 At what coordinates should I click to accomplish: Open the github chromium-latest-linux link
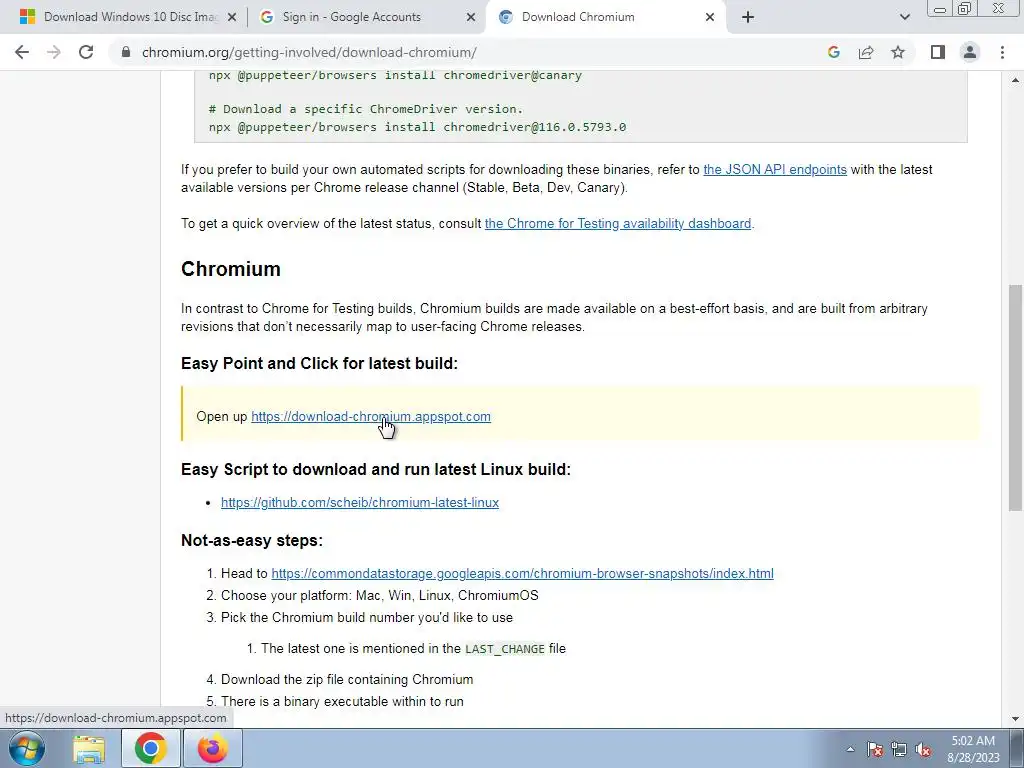coord(360,502)
